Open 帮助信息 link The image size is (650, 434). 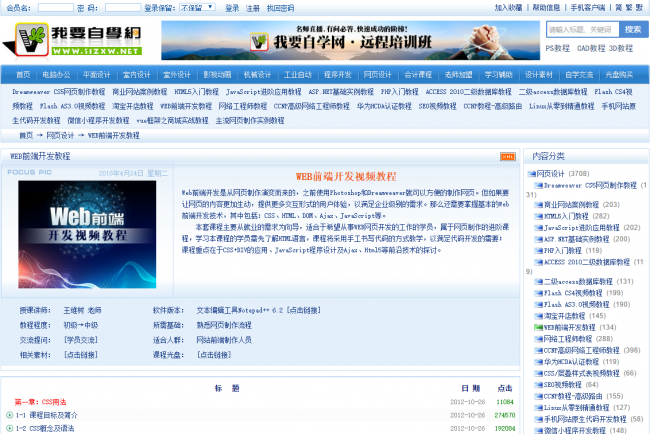(x=546, y=7)
